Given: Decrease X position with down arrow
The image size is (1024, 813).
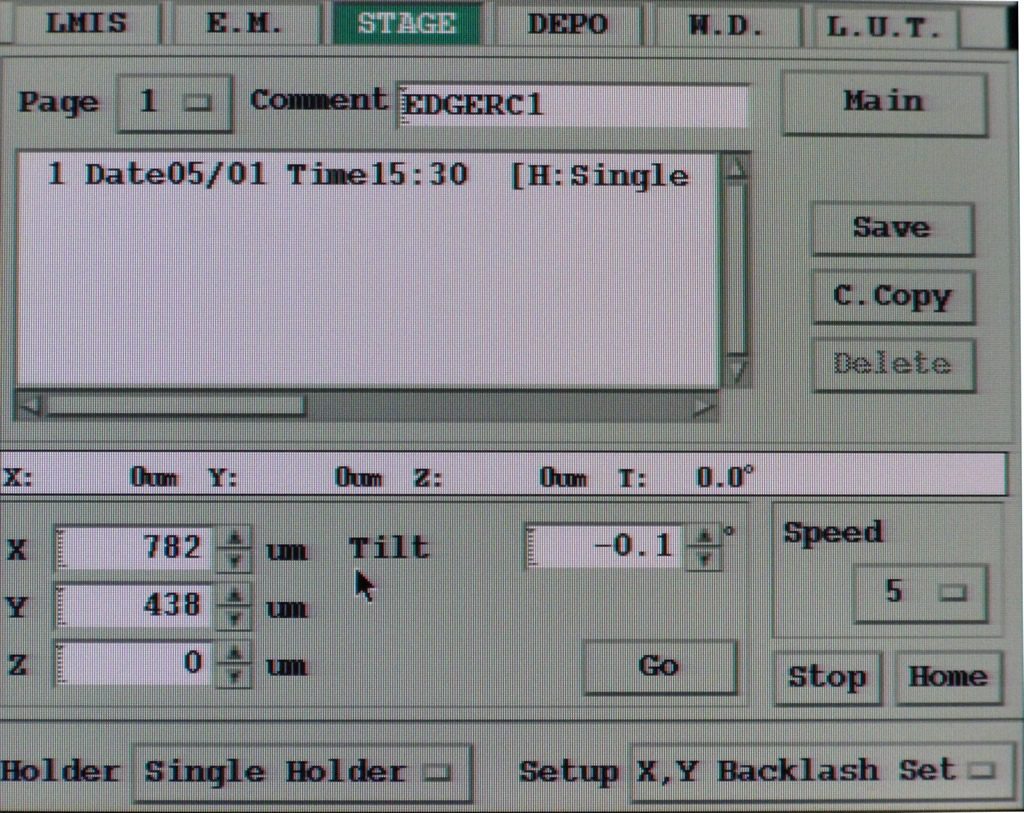Looking at the screenshot, I should click(235, 559).
